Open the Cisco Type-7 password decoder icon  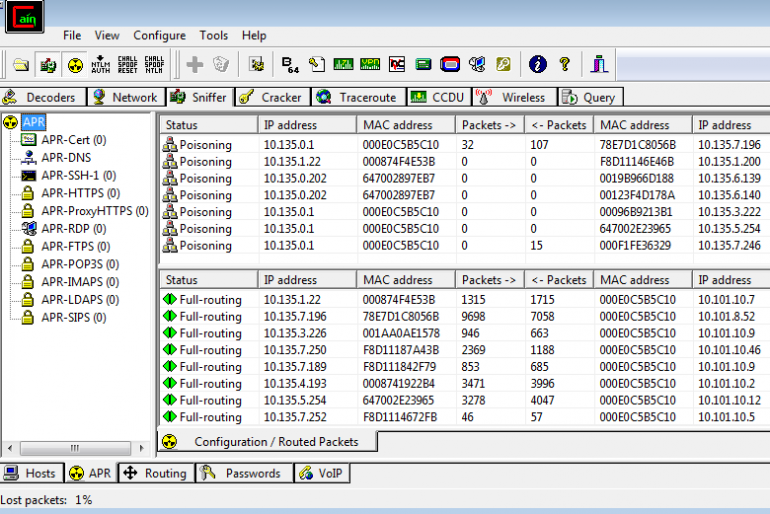pyautogui.click(x=343, y=64)
